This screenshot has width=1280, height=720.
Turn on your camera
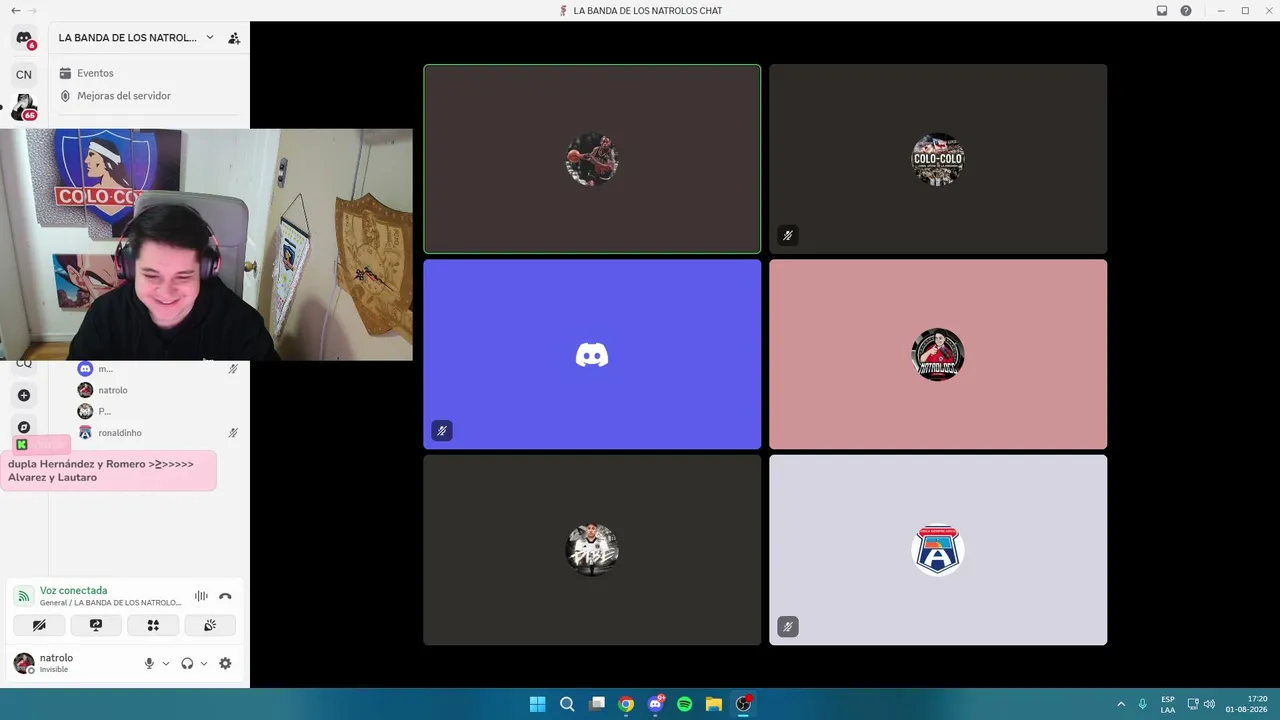click(39, 625)
